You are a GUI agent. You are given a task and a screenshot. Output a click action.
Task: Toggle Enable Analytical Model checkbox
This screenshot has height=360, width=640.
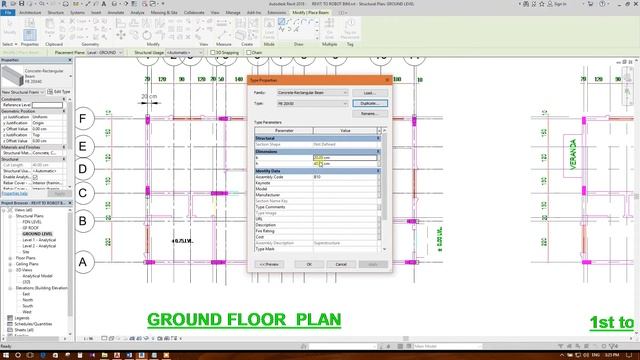tap(35, 177)
